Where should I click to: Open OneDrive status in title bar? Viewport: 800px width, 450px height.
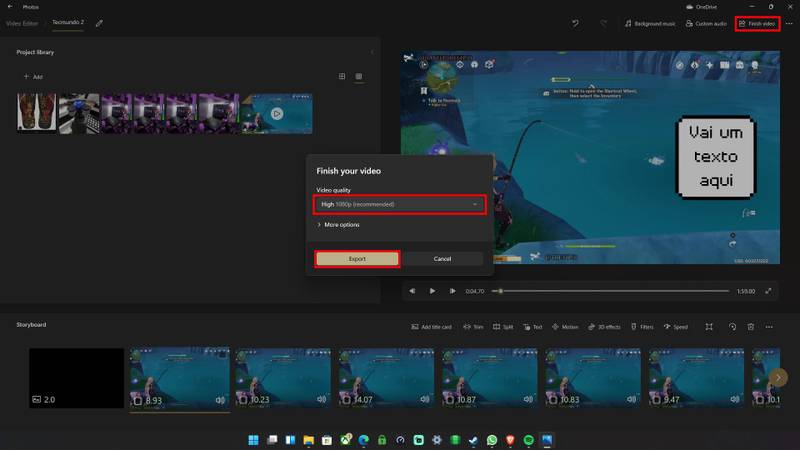[x=702, y=7]
